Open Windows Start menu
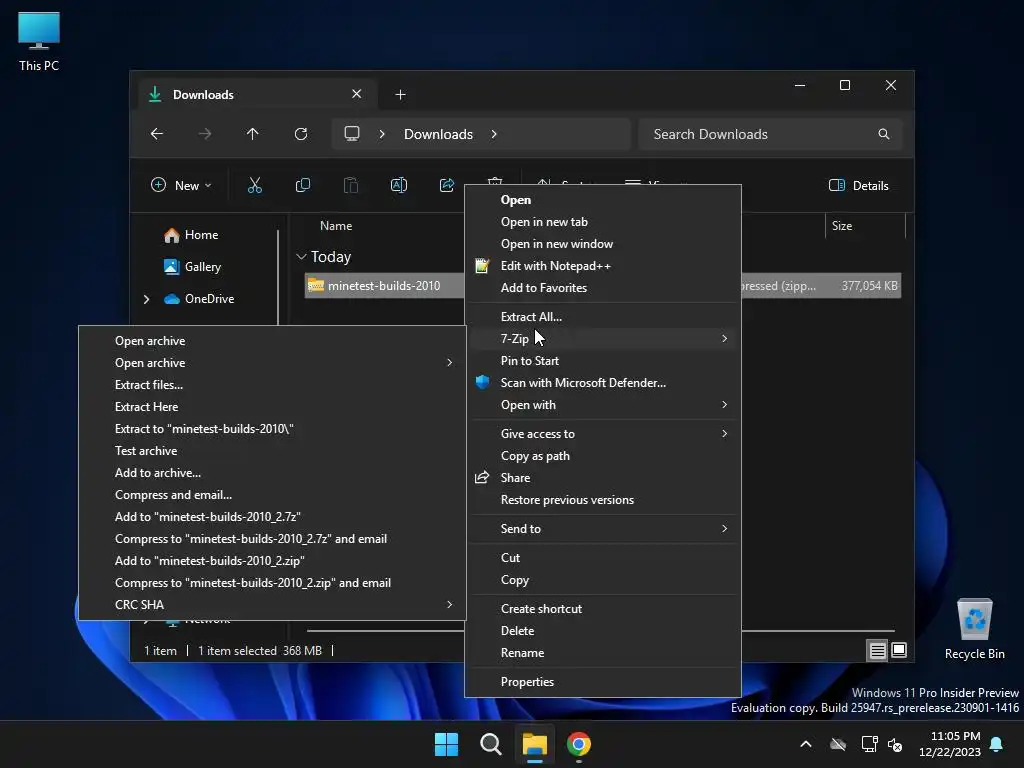Image resolution: width=1024 pixels, height=768 pixels. (x=447, y=744)
